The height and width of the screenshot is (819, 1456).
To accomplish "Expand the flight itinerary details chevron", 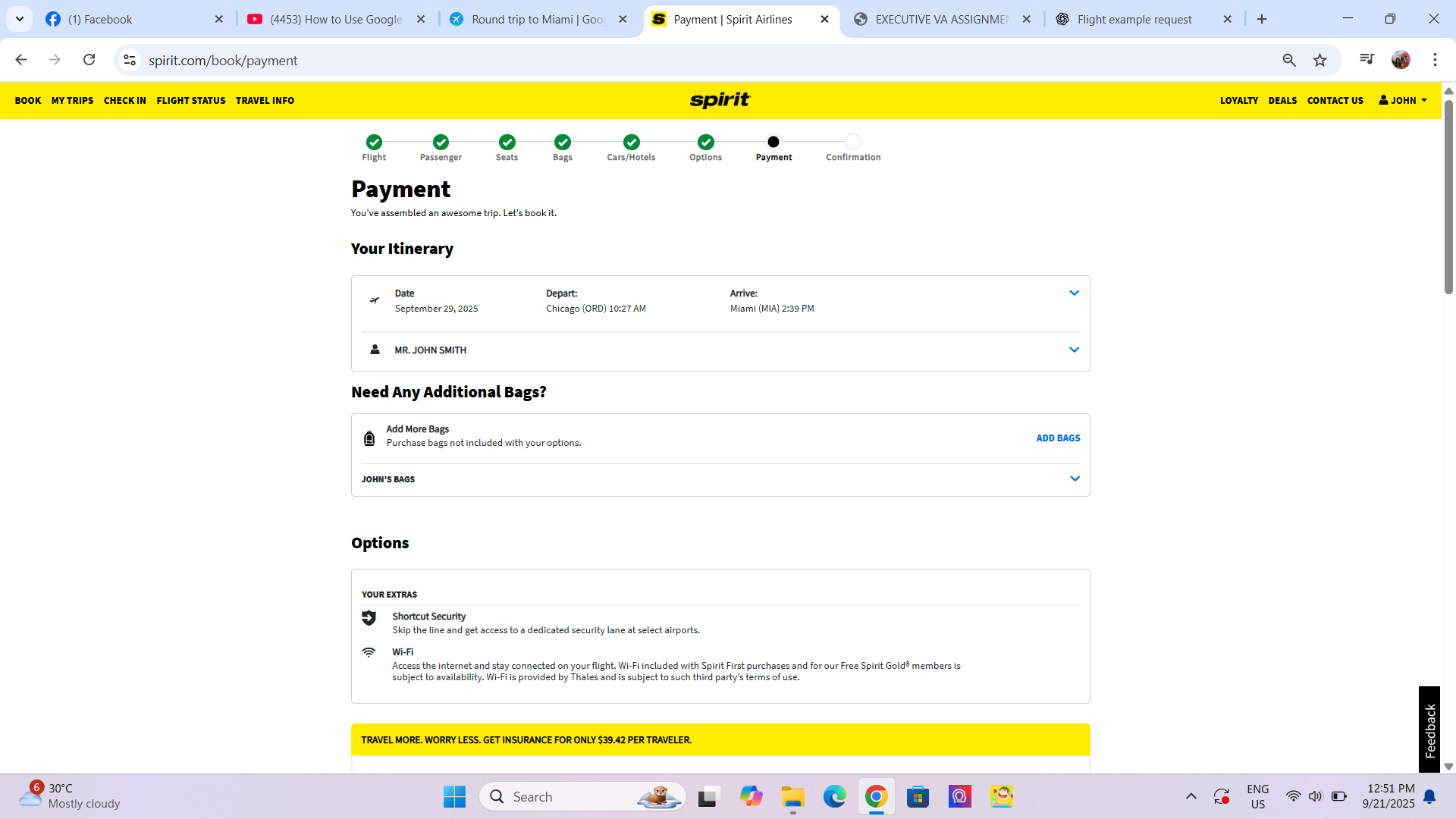I will [1074, 293].
